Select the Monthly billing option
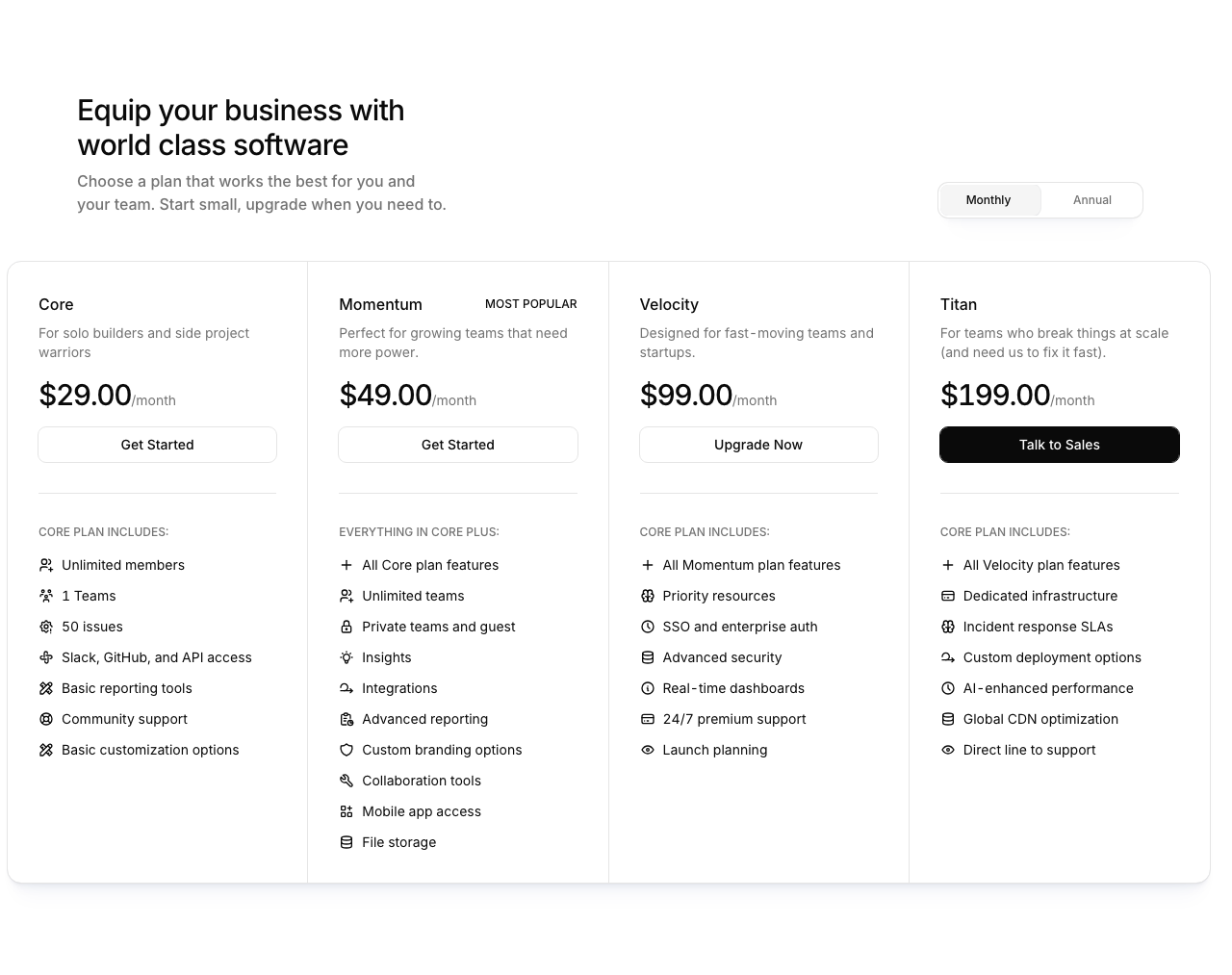This screenshot has width=1232, height=975. click(x=988, y=200)
